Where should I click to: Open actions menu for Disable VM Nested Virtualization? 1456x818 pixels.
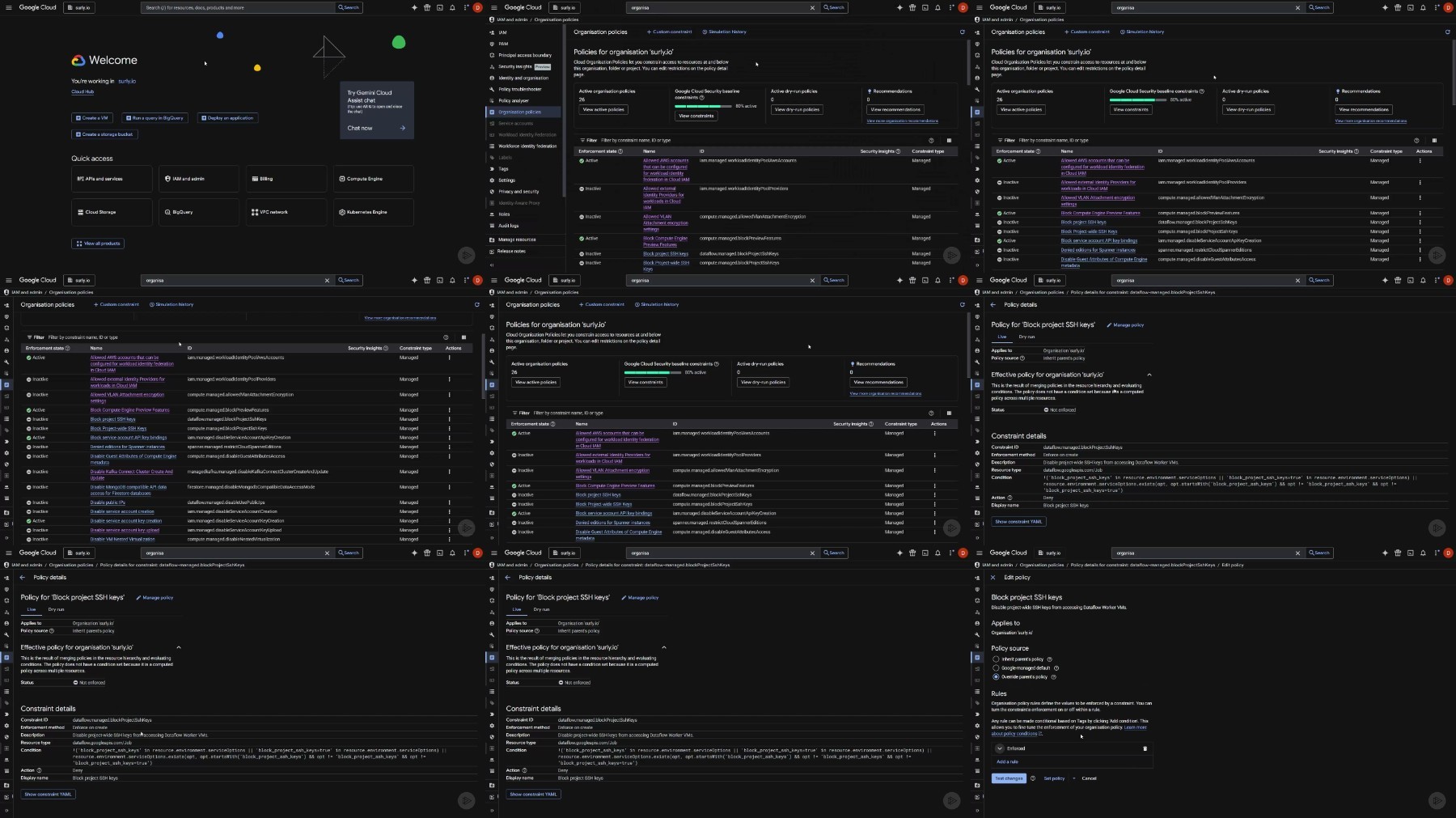(x=450, y=539)
